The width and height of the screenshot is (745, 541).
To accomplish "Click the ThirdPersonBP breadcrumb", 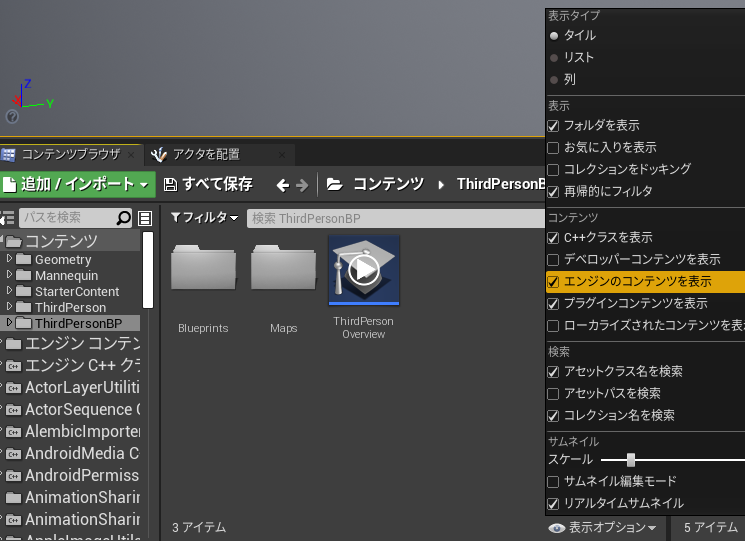I will (x=501, y=184).
